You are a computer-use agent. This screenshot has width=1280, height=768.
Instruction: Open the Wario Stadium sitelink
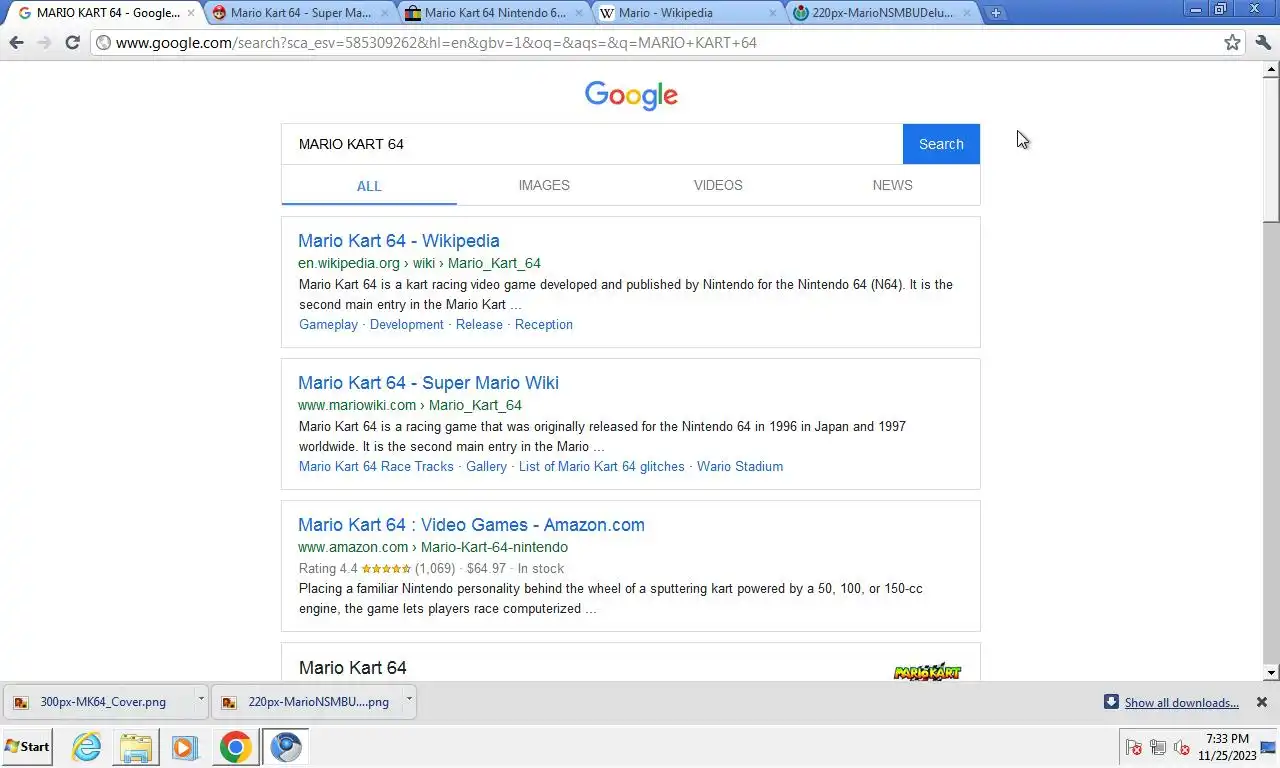[x=740, y=466]
